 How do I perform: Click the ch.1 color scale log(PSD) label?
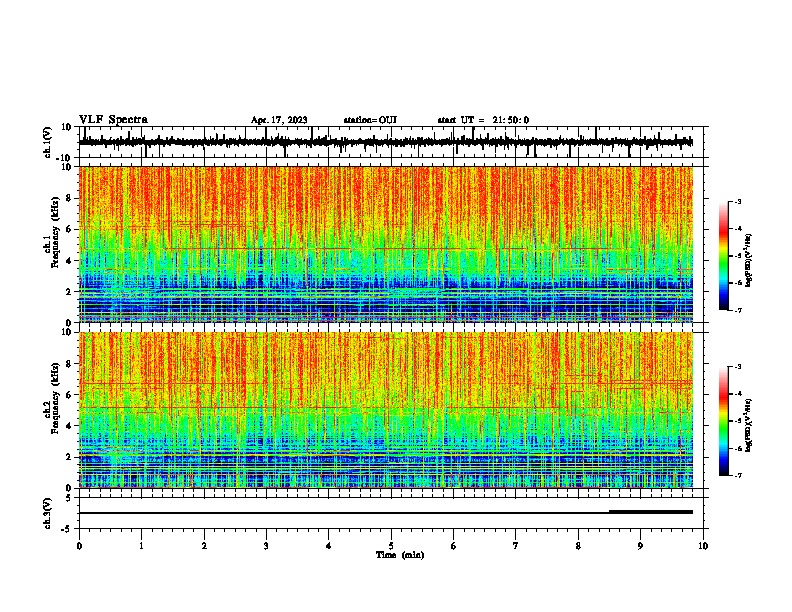(749, 260)
